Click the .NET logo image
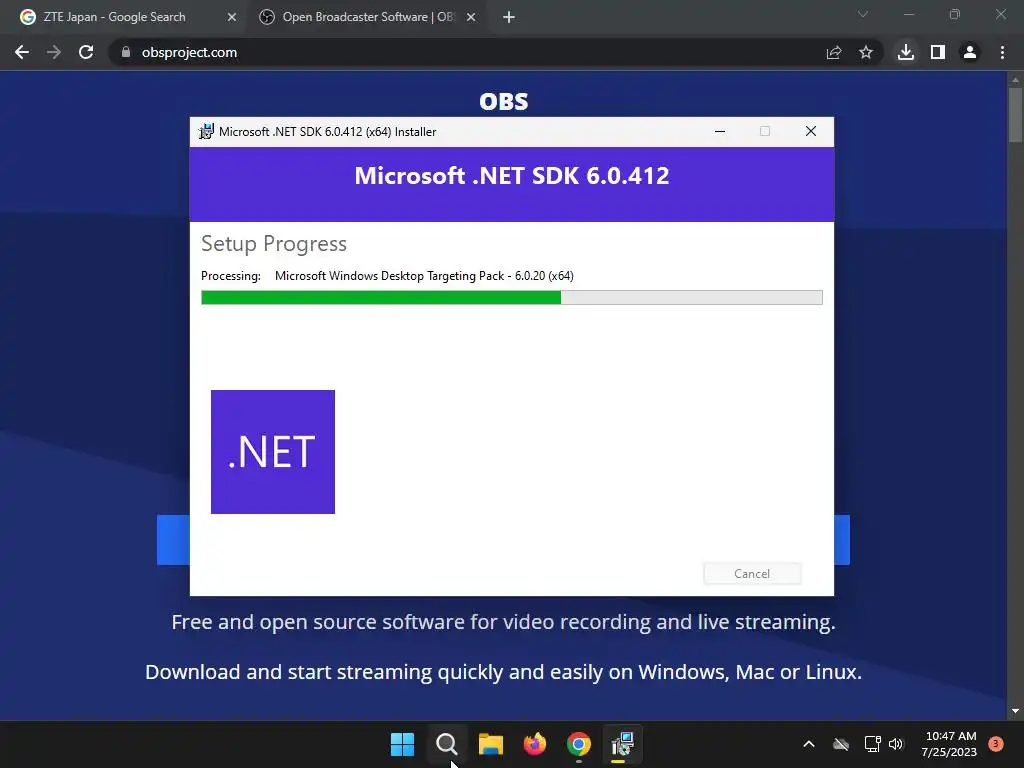The image size is (1024, 768). tap(273, 452)
